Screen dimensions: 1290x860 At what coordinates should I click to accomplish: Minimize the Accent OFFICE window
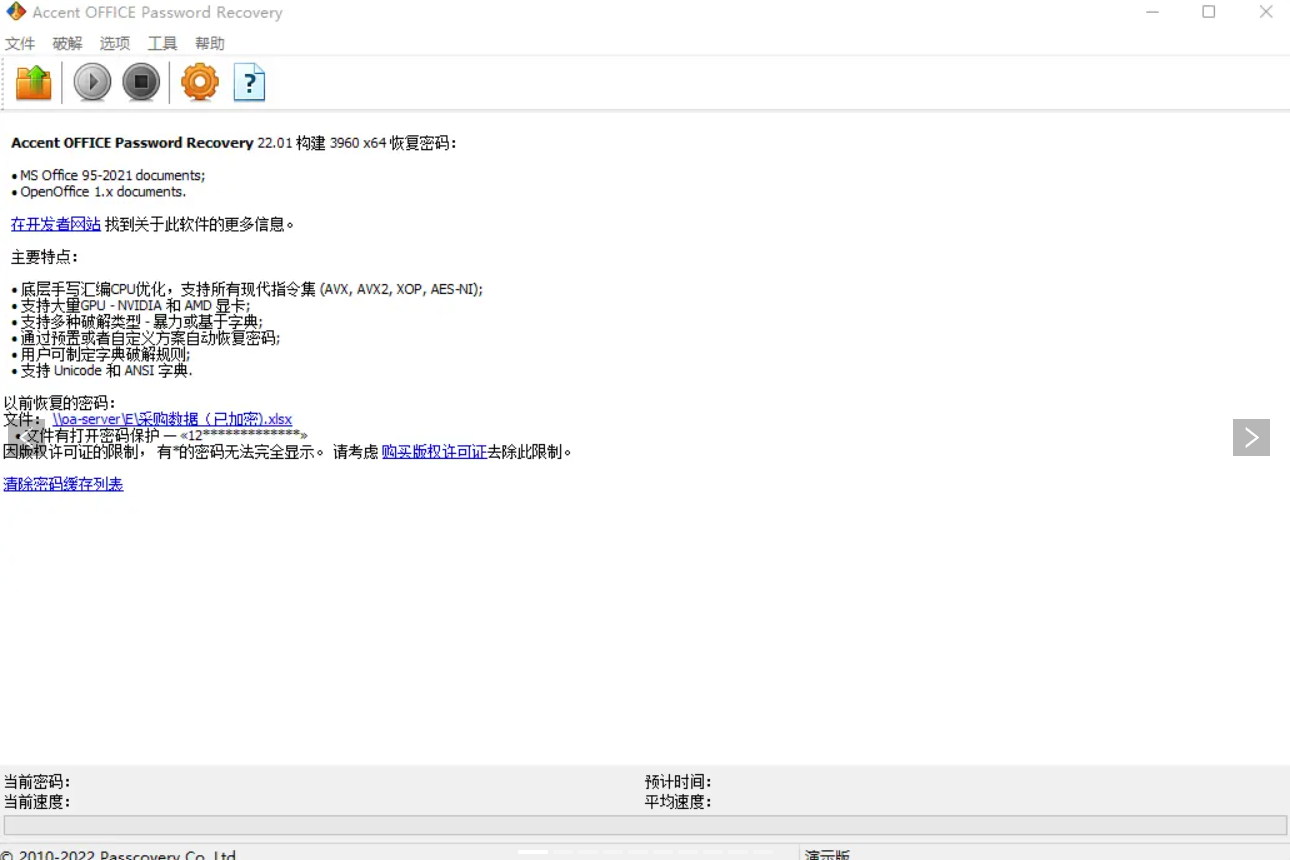pyautogui.click(x=1153, y=12)
